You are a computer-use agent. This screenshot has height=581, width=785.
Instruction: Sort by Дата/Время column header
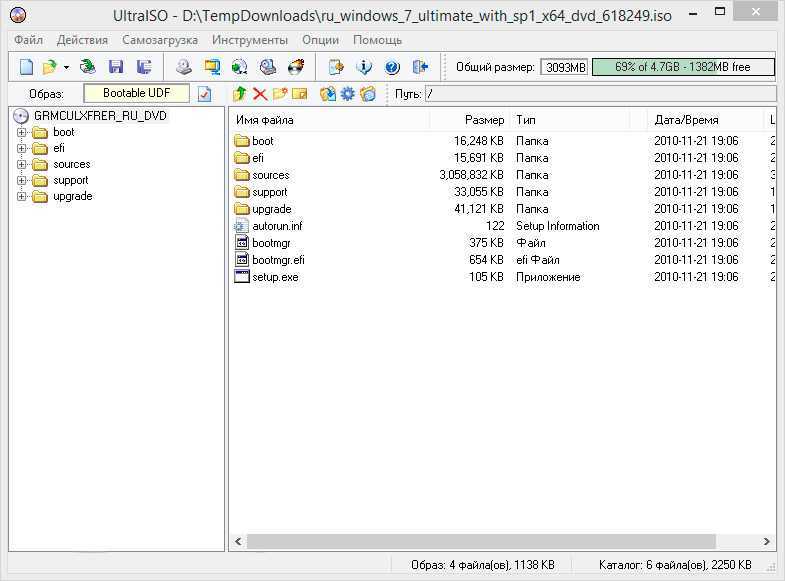[705, 120]
